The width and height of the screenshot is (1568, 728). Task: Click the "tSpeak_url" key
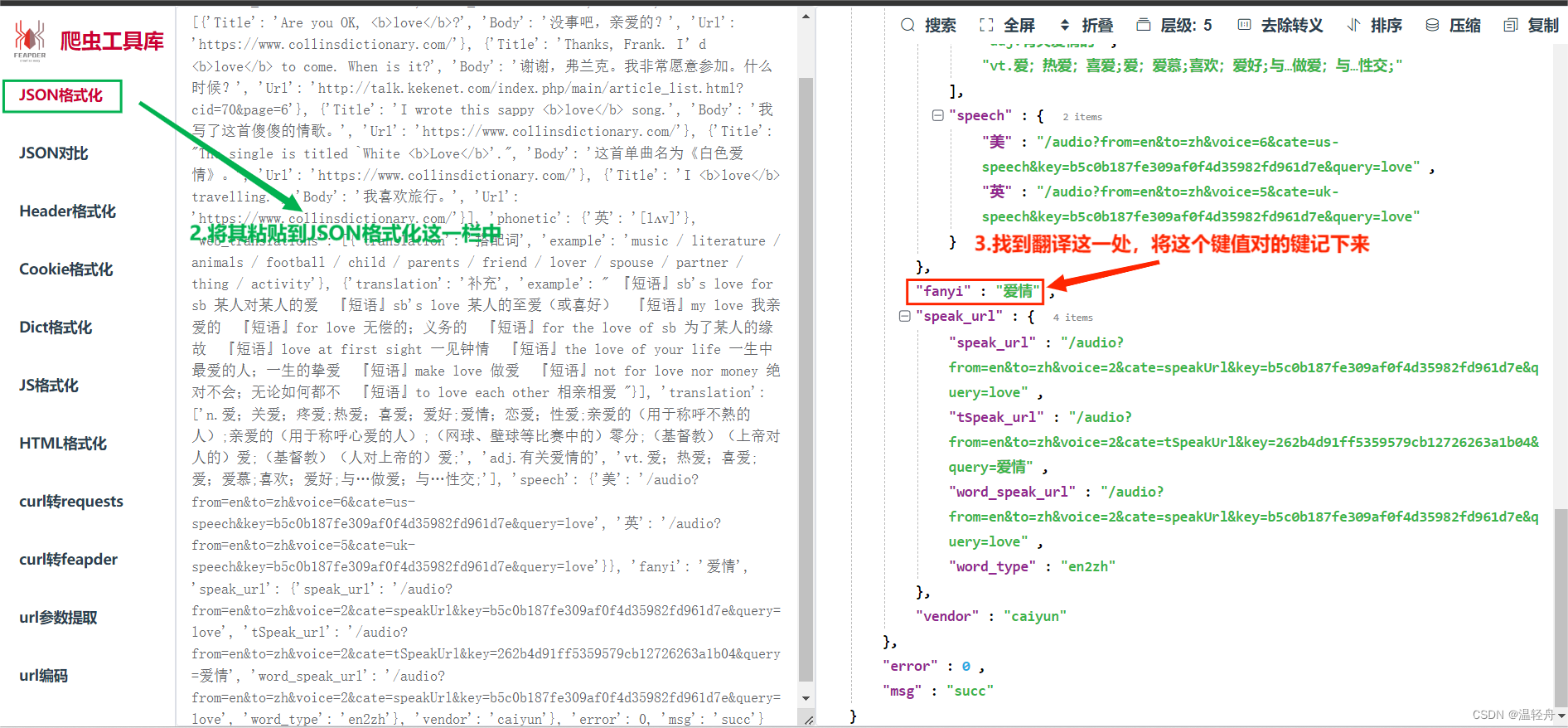pyautogui.click(x=997, y=417)
